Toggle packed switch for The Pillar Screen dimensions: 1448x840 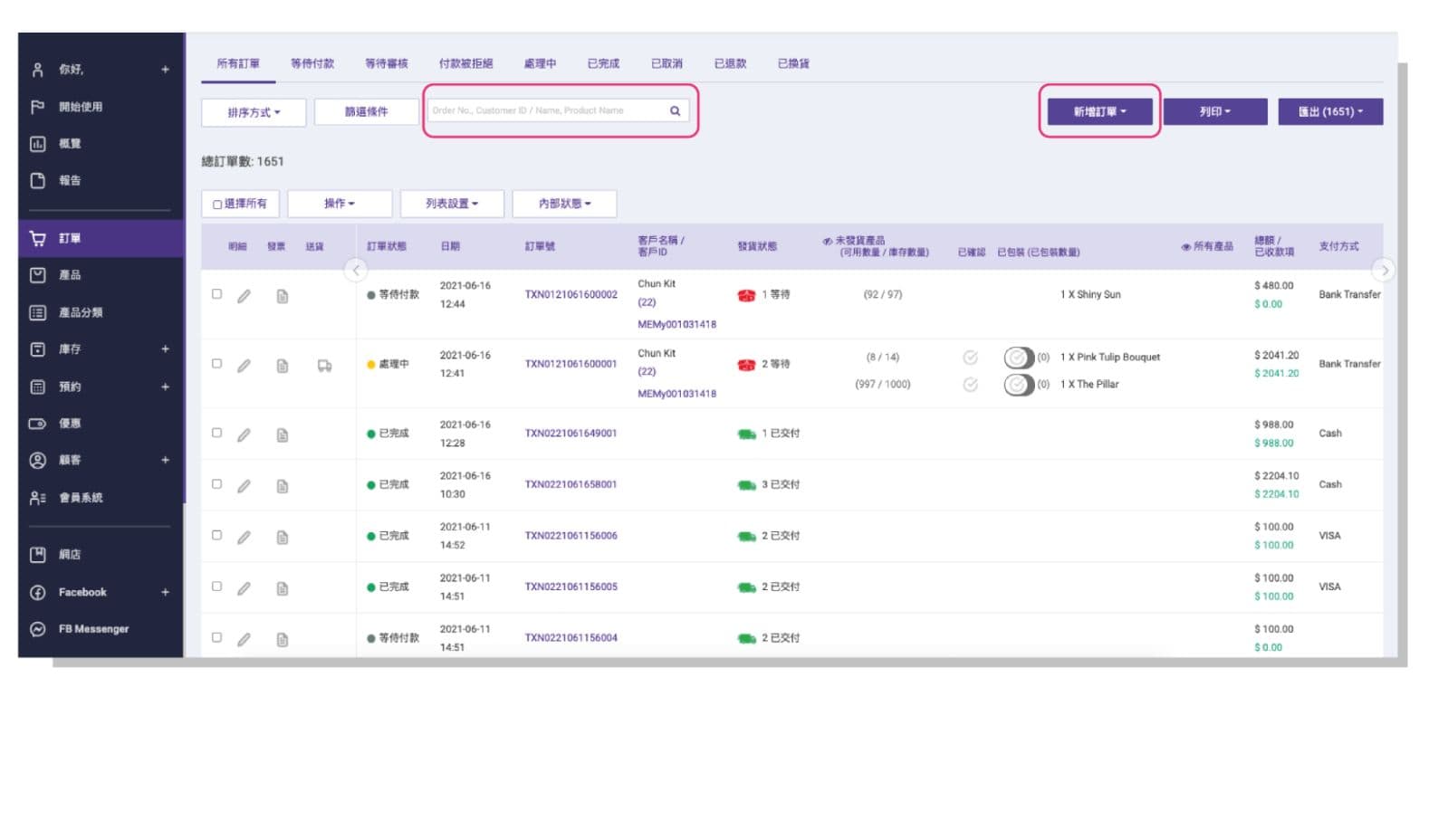(1019, 385)
